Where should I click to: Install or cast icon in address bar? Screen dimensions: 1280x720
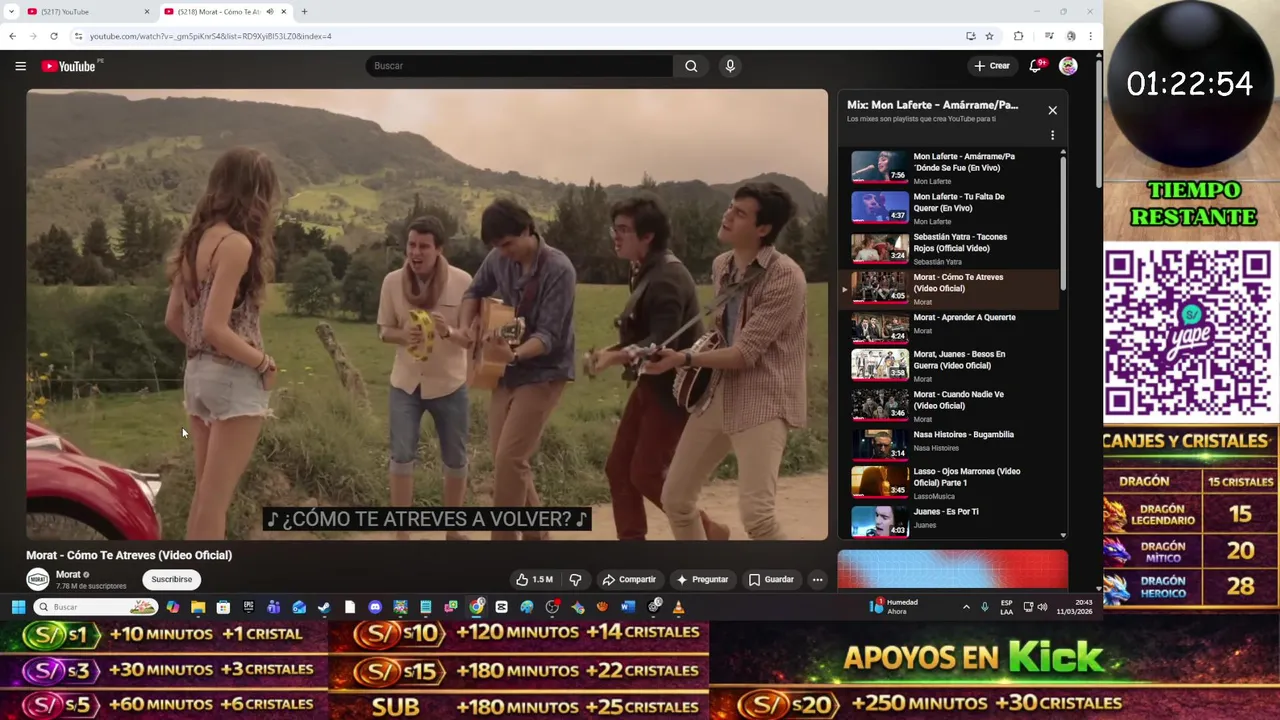point(970,36)
